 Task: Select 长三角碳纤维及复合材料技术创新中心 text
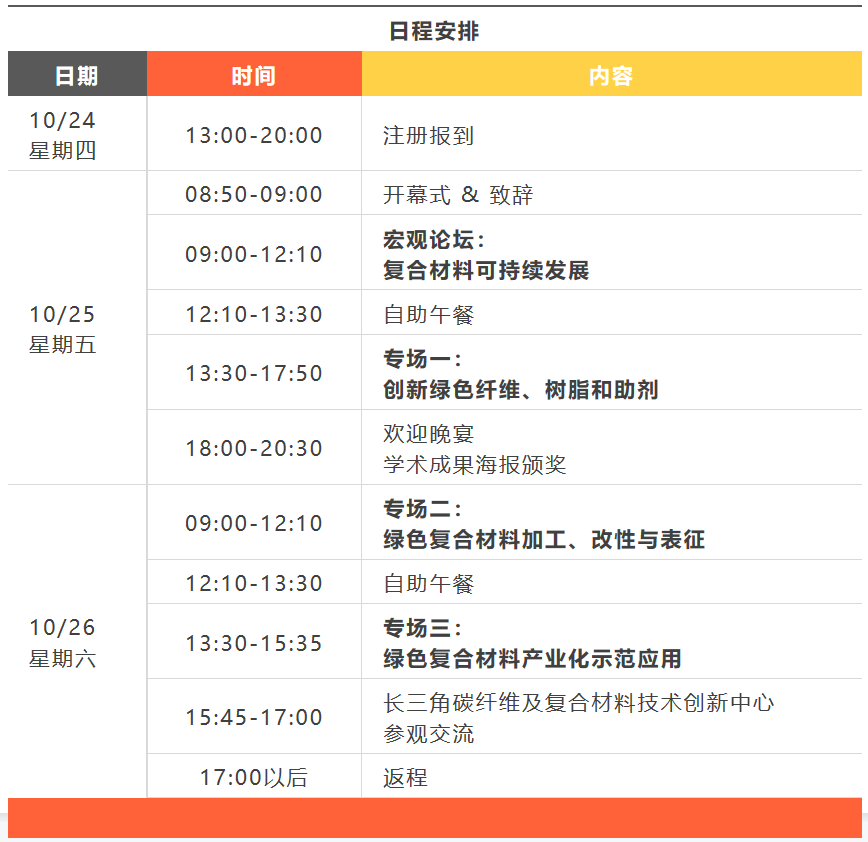tap(578, 702)
